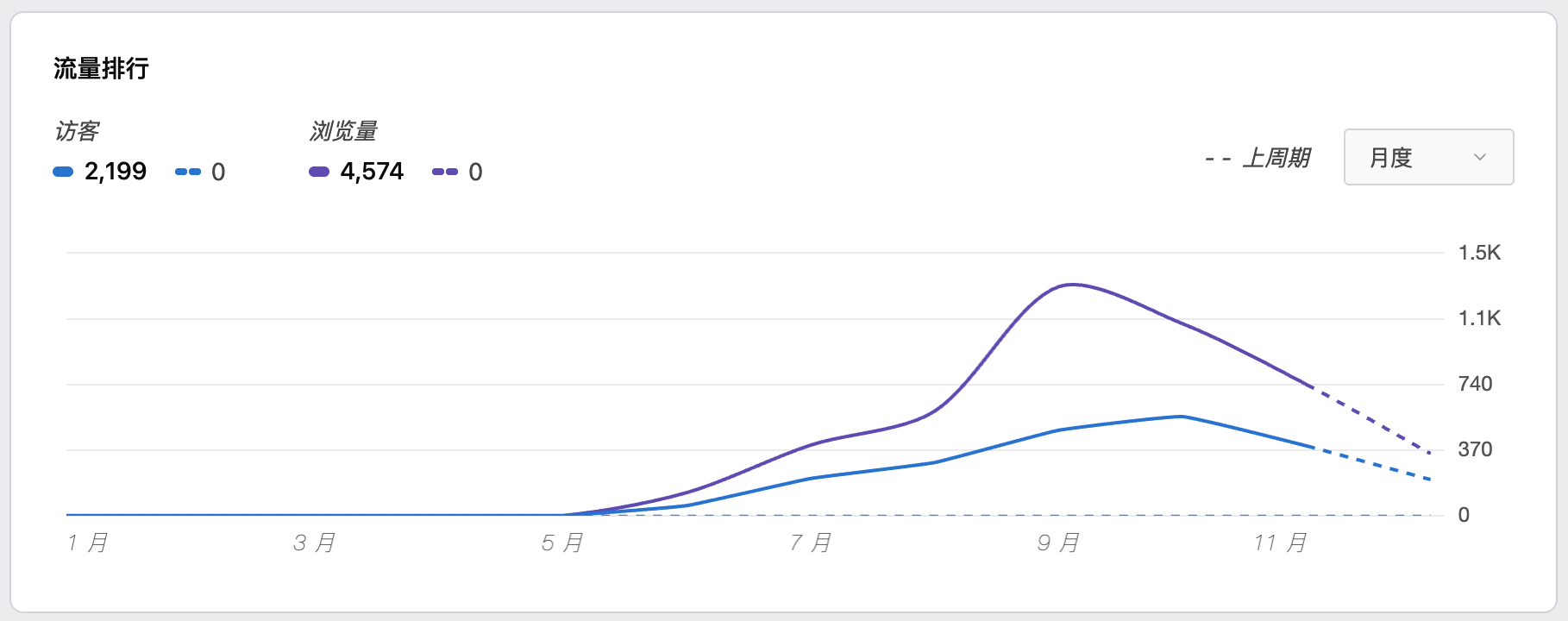Click the peak of the purple page views line

[1071, 285]
